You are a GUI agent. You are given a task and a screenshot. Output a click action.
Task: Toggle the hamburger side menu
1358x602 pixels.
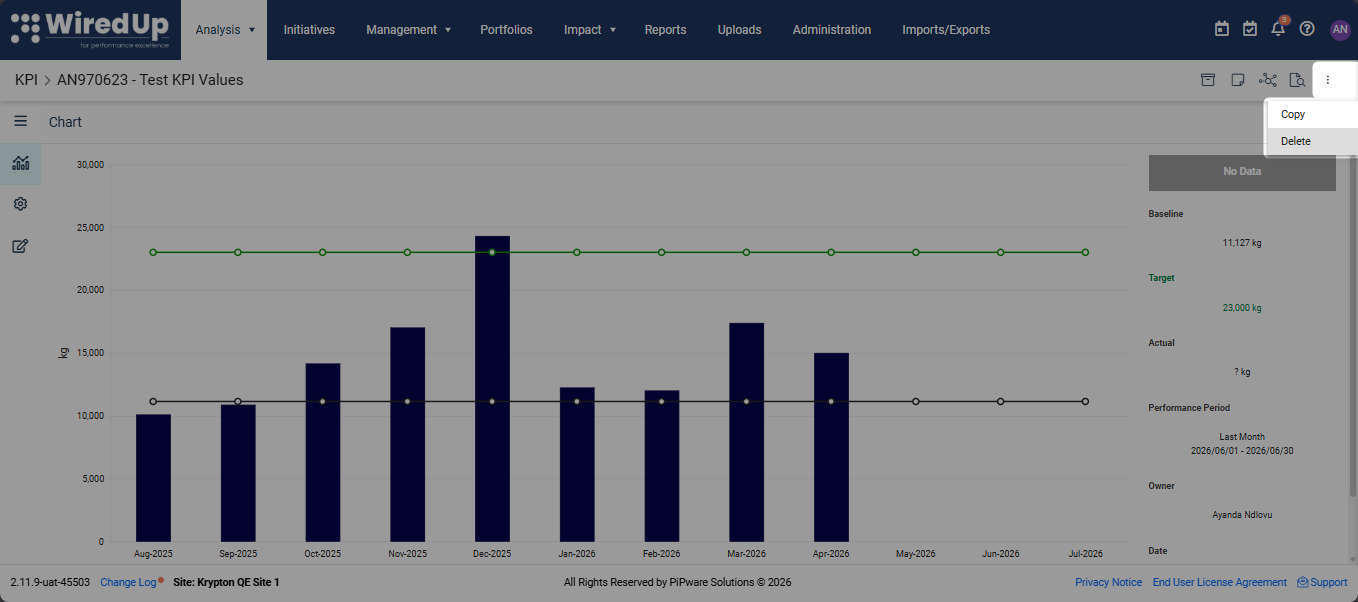(20, 121)
